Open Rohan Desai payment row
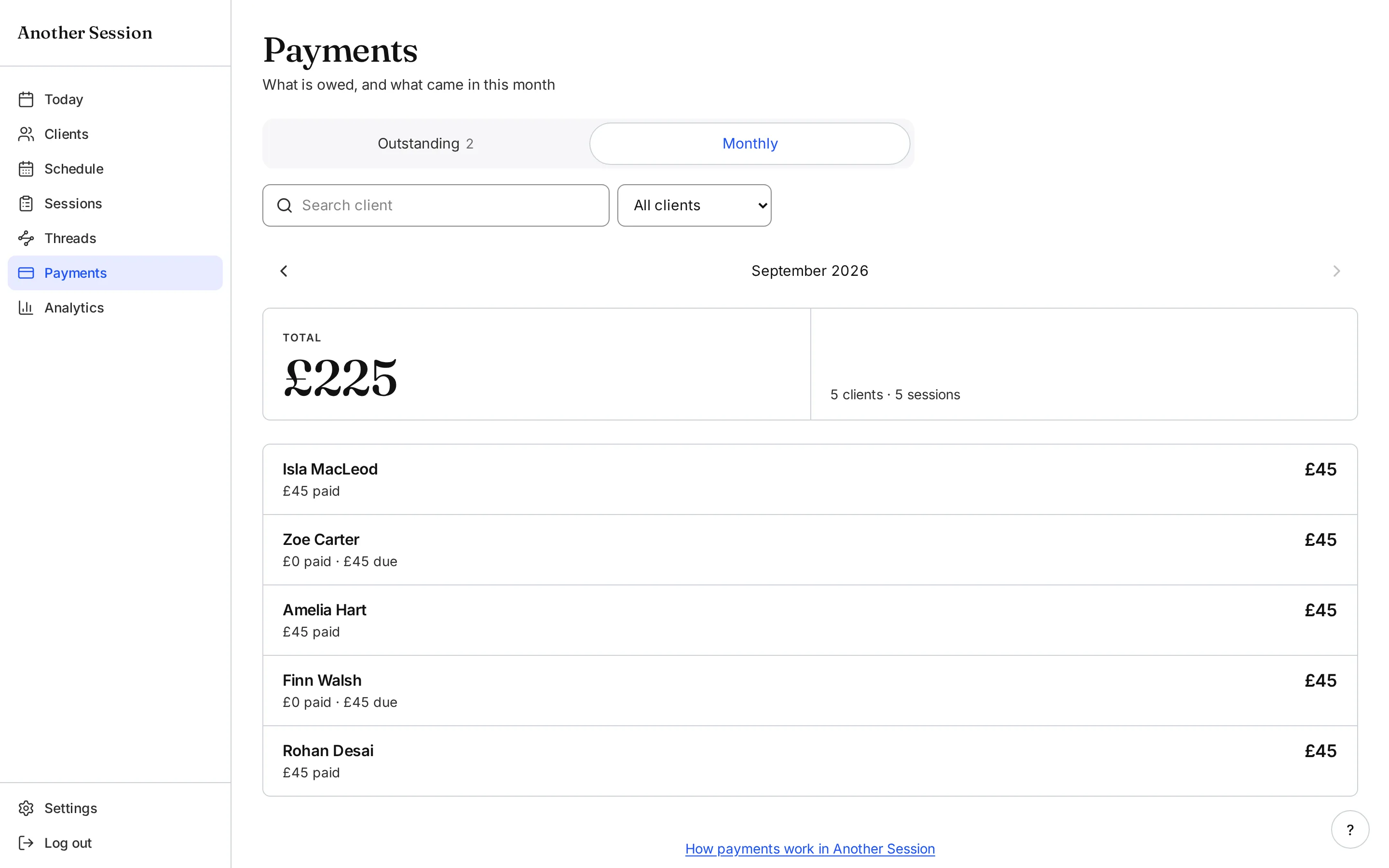Screen dimensions: 1389x868 (810, 760)
